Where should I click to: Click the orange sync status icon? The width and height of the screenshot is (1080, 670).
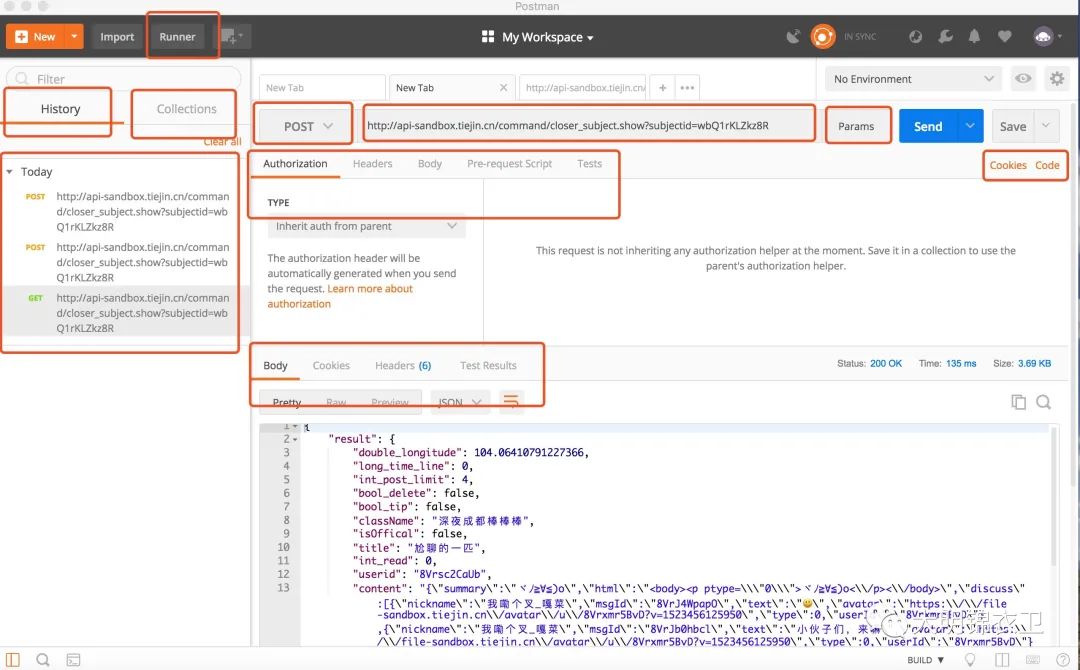[x=822, y=36]
